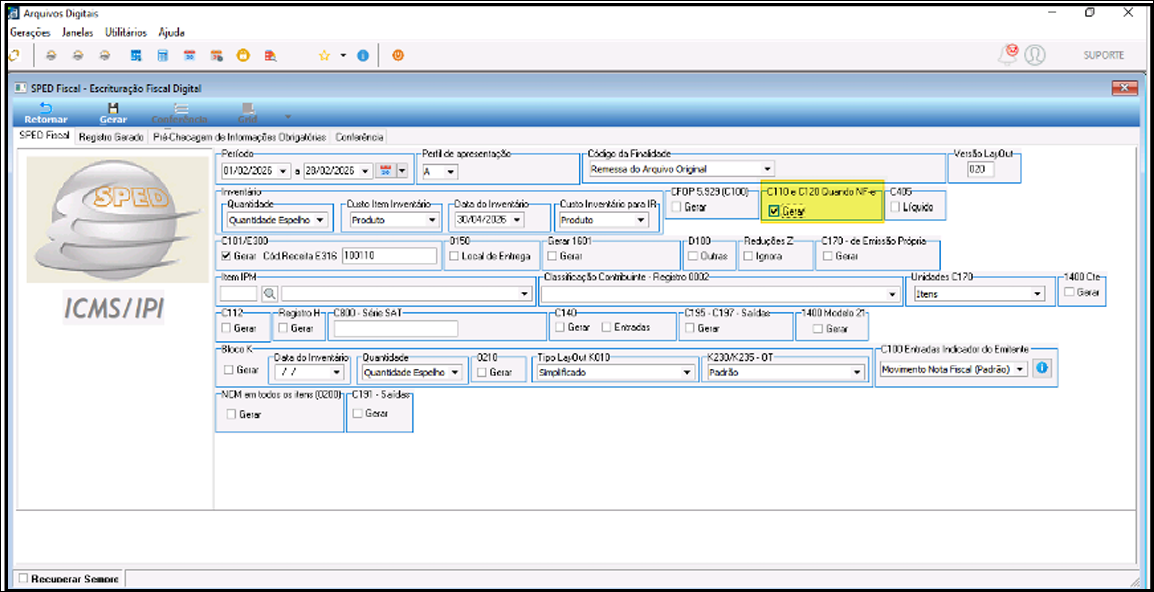The height and width of the screenshot is (592, 1154).
Task: Click the user profile avatar icon
Action: click(x=1035, y=54)
